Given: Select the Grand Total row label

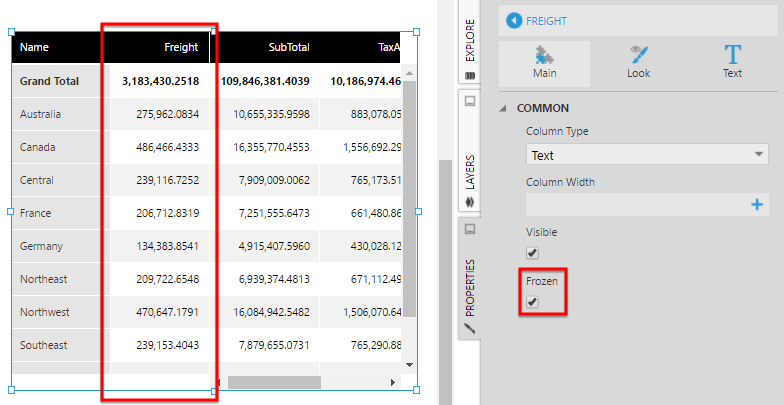Looking at the screenshot, I should [x=49, y=81].
